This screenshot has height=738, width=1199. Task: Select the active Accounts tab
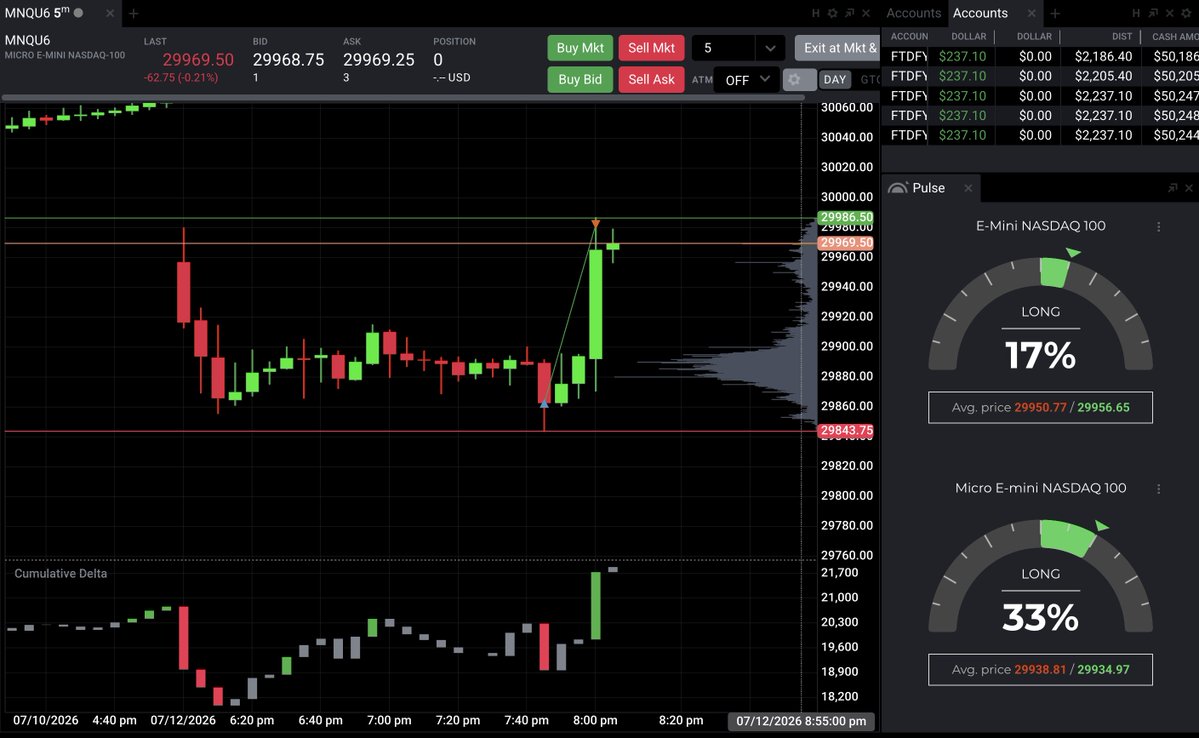(x=980, y=13)
